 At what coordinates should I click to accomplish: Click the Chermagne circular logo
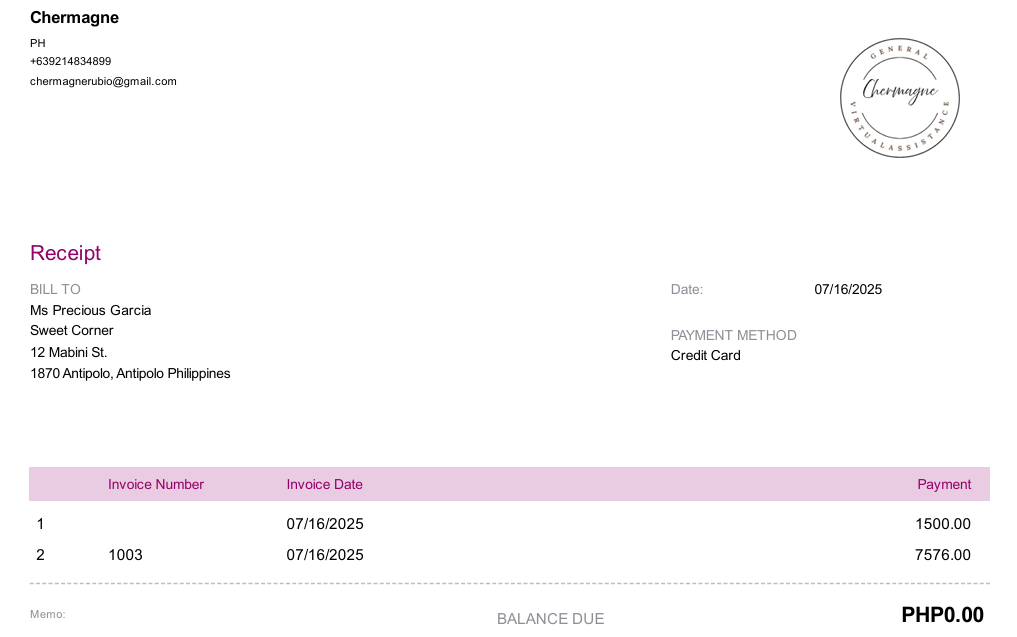click(900, 97)
